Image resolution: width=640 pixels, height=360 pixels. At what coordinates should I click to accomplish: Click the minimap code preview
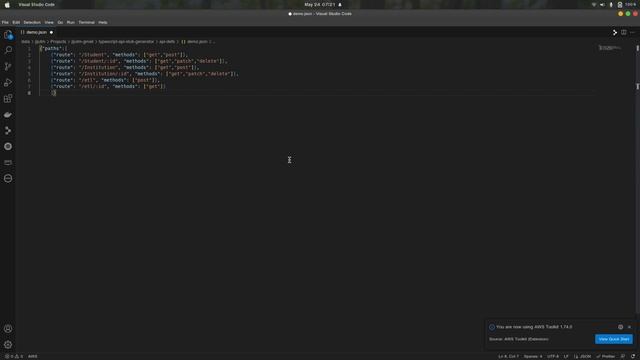pyautogui.click(x=609, y=48)
